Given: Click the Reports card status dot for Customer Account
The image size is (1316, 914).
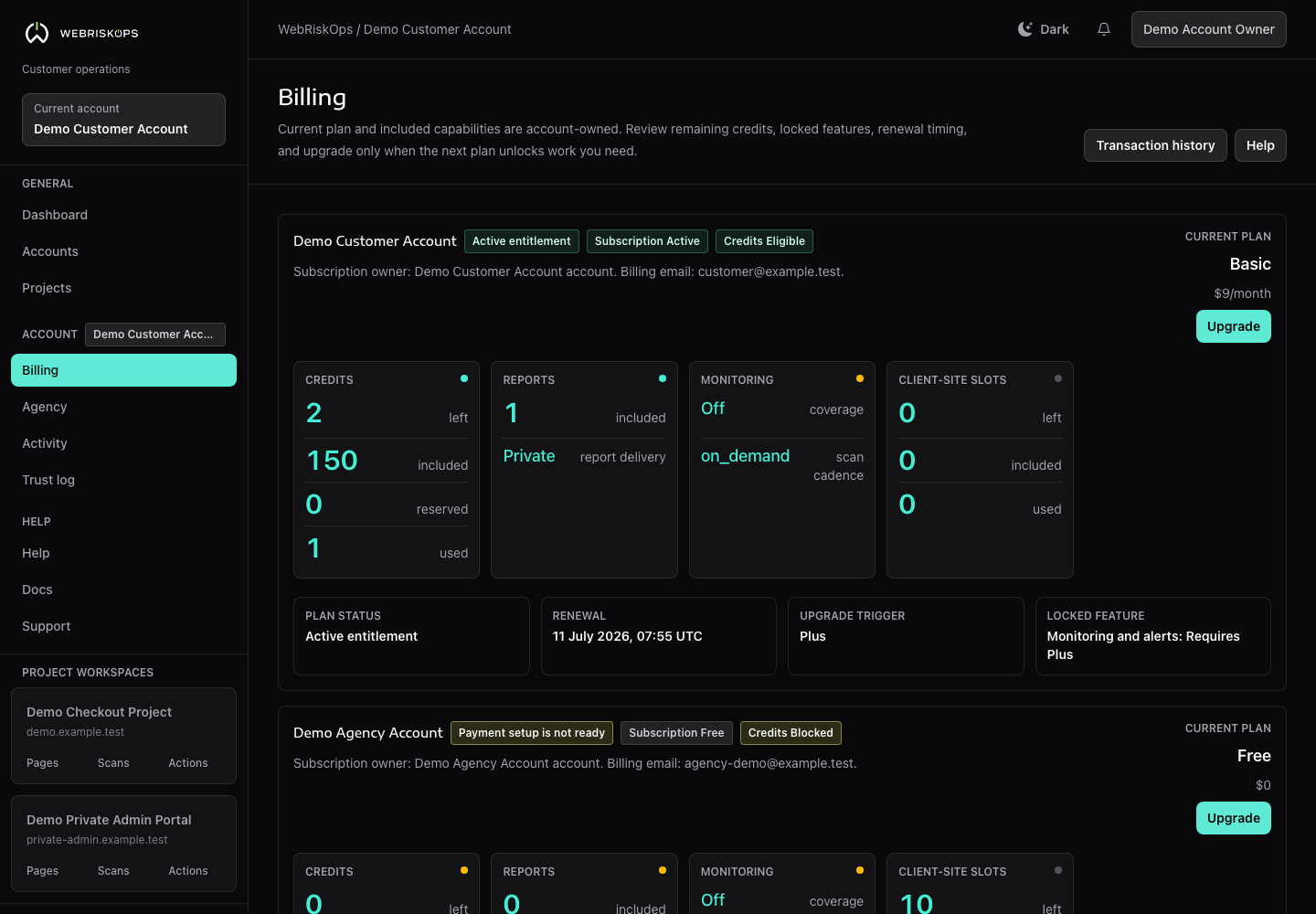Looking at the screenshot, I should coord(663,378).
